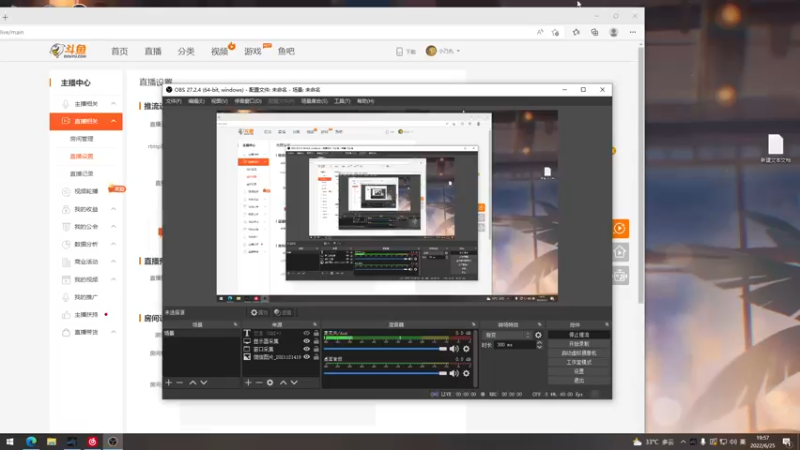Click 开始录制 button in OBS controls

[579, 344]
